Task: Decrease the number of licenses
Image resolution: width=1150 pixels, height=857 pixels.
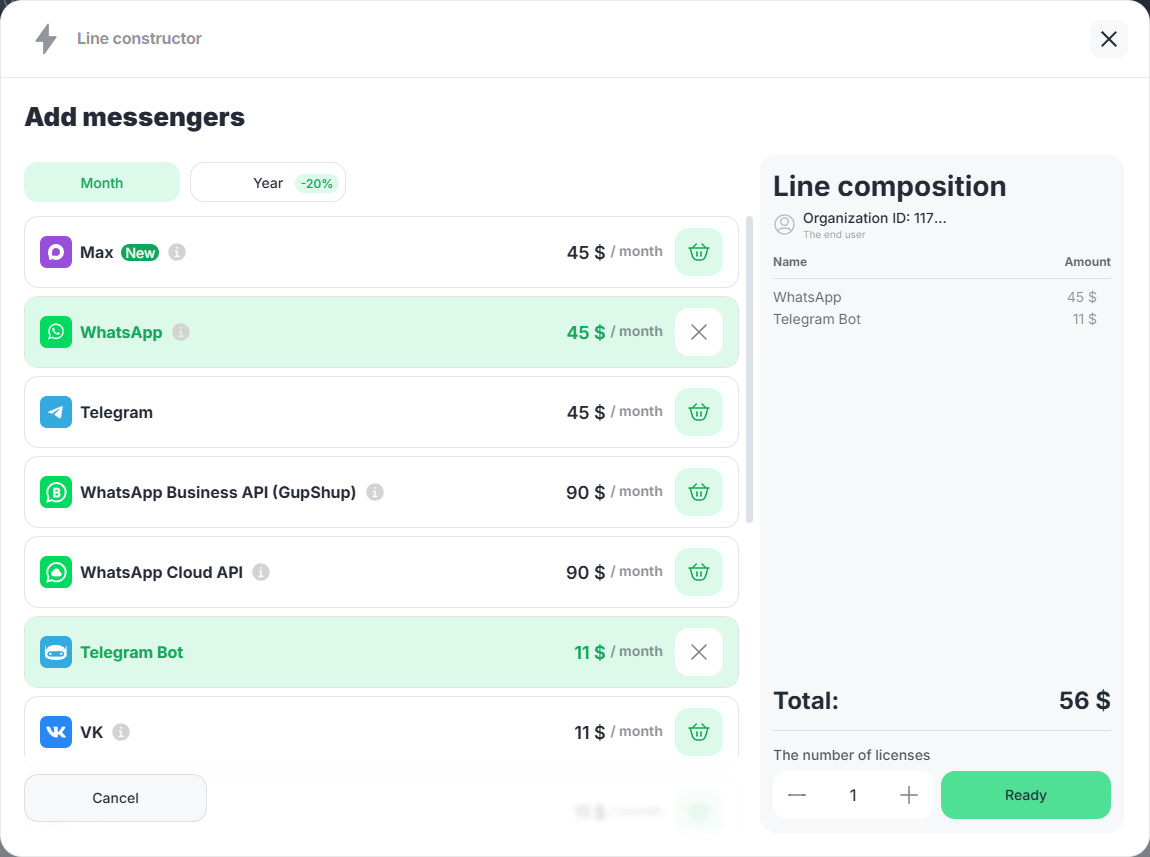Action: click(x=797, y=795)
